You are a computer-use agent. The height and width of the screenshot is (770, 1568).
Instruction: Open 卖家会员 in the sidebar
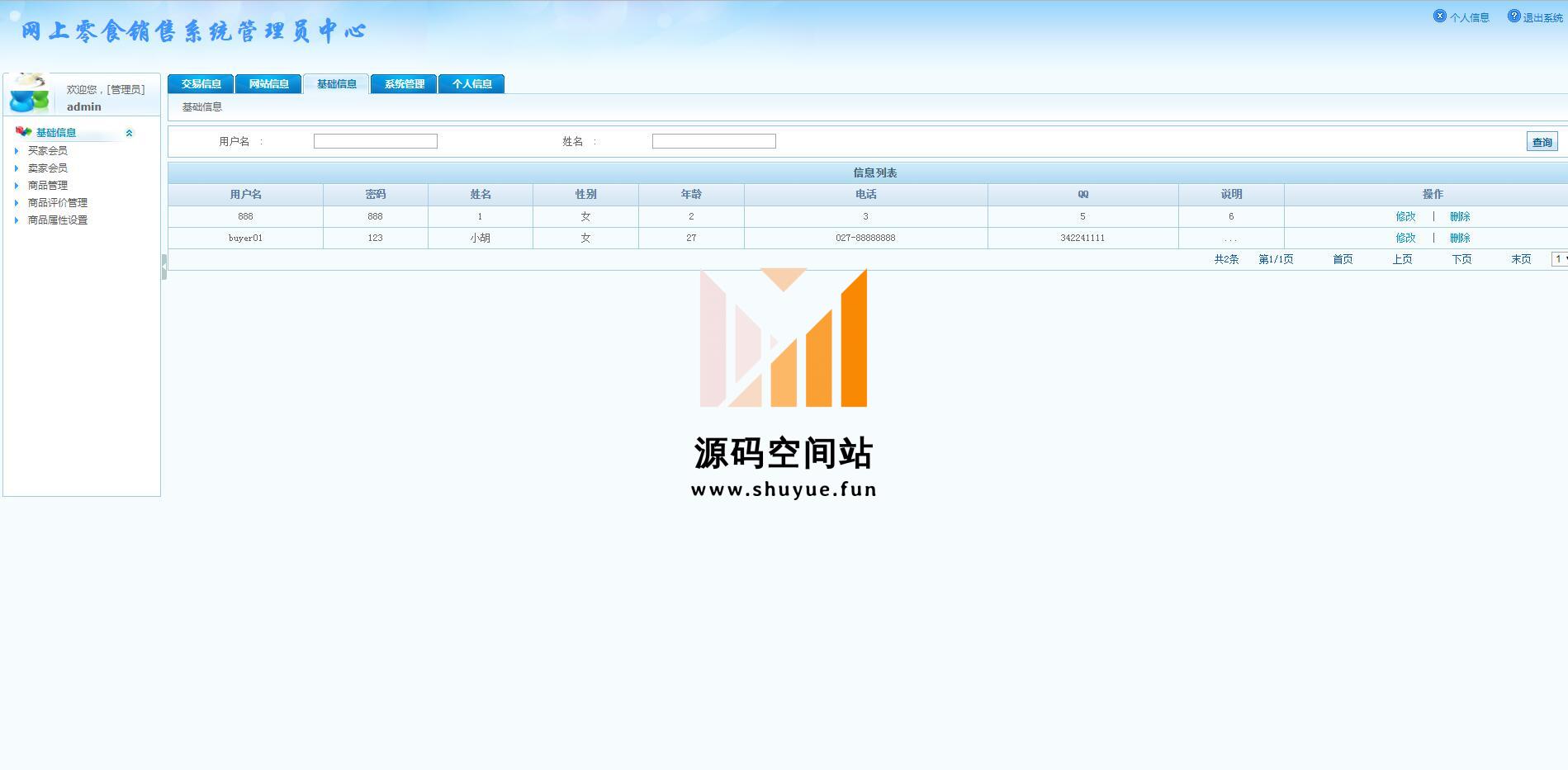click(48, 168)
